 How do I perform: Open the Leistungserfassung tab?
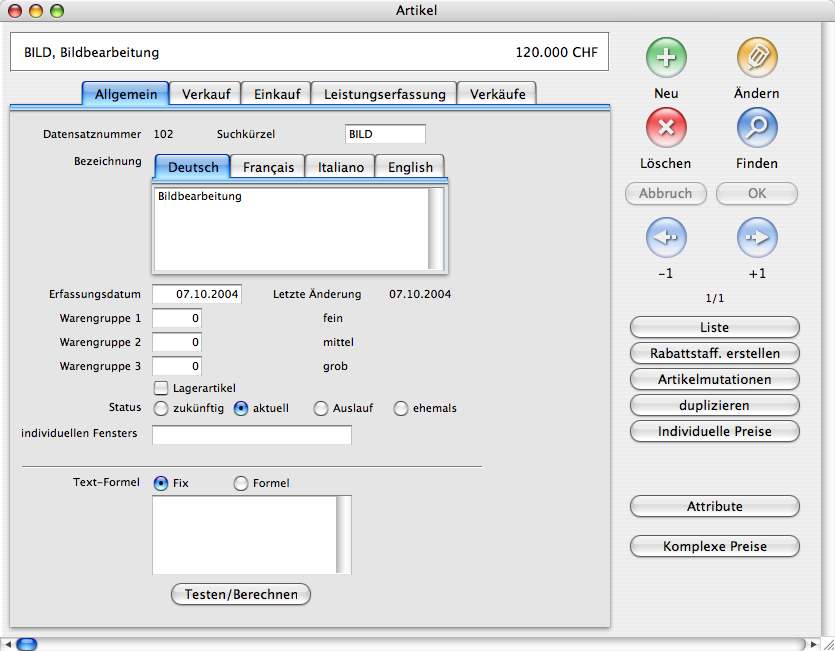(384, 94)
